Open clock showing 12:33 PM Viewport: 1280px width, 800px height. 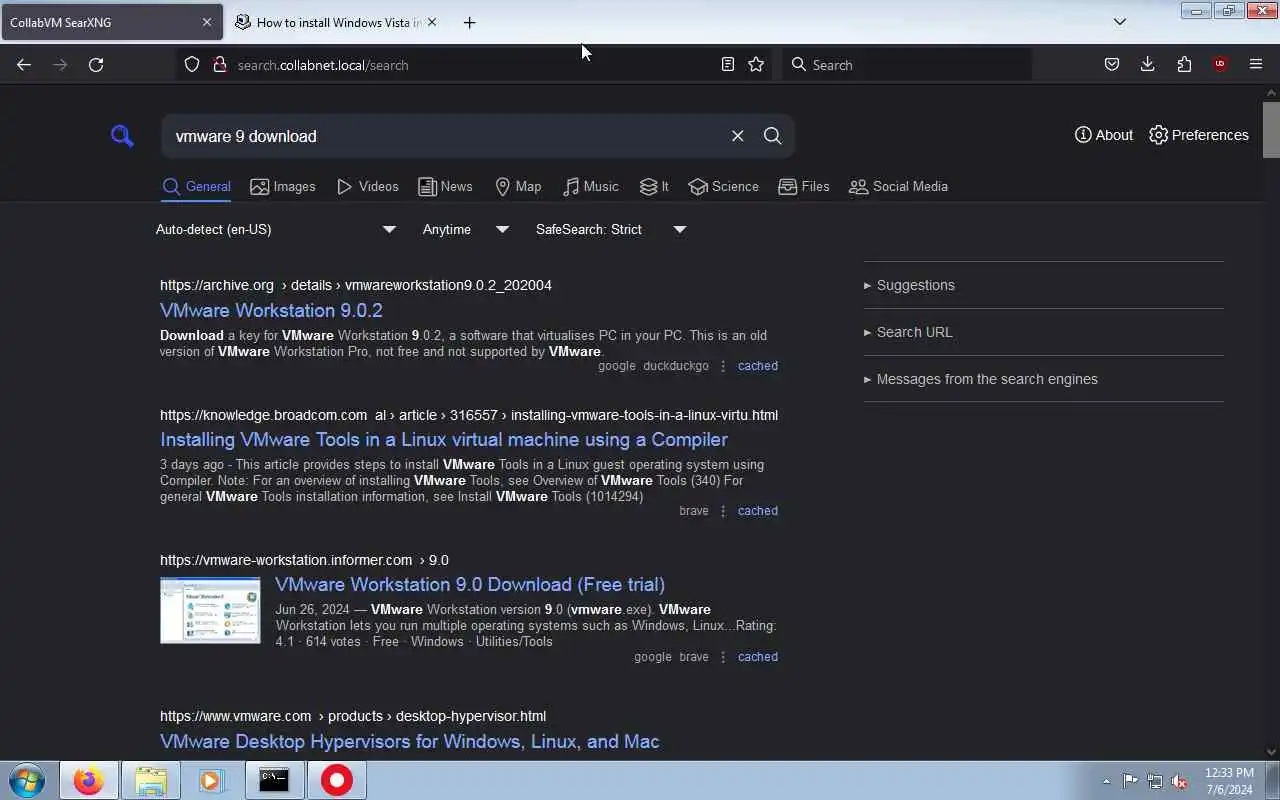pos(1229,780)
